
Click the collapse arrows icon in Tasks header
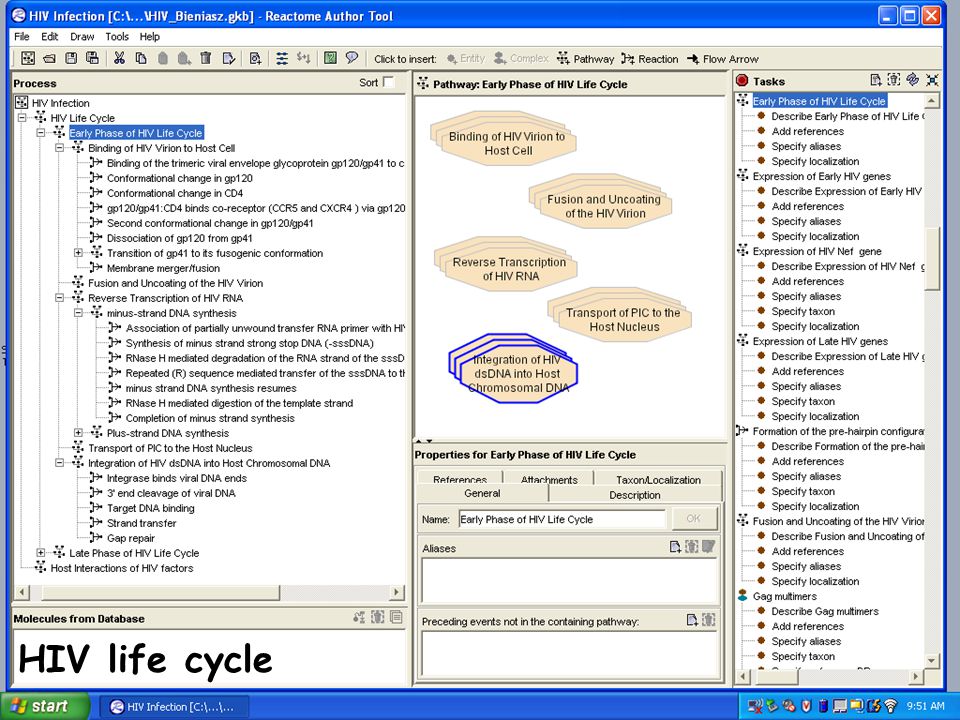click(932, 80)
